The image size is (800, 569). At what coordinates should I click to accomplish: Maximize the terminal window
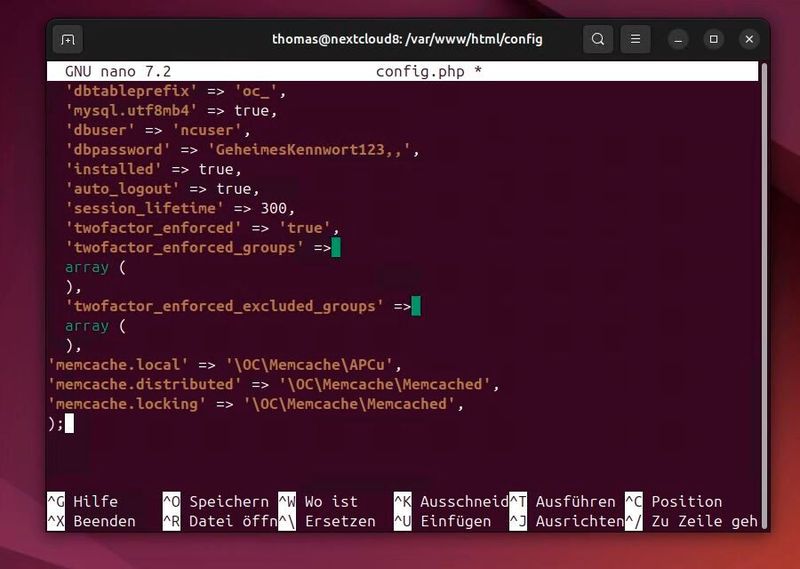(x=714, y=39)
